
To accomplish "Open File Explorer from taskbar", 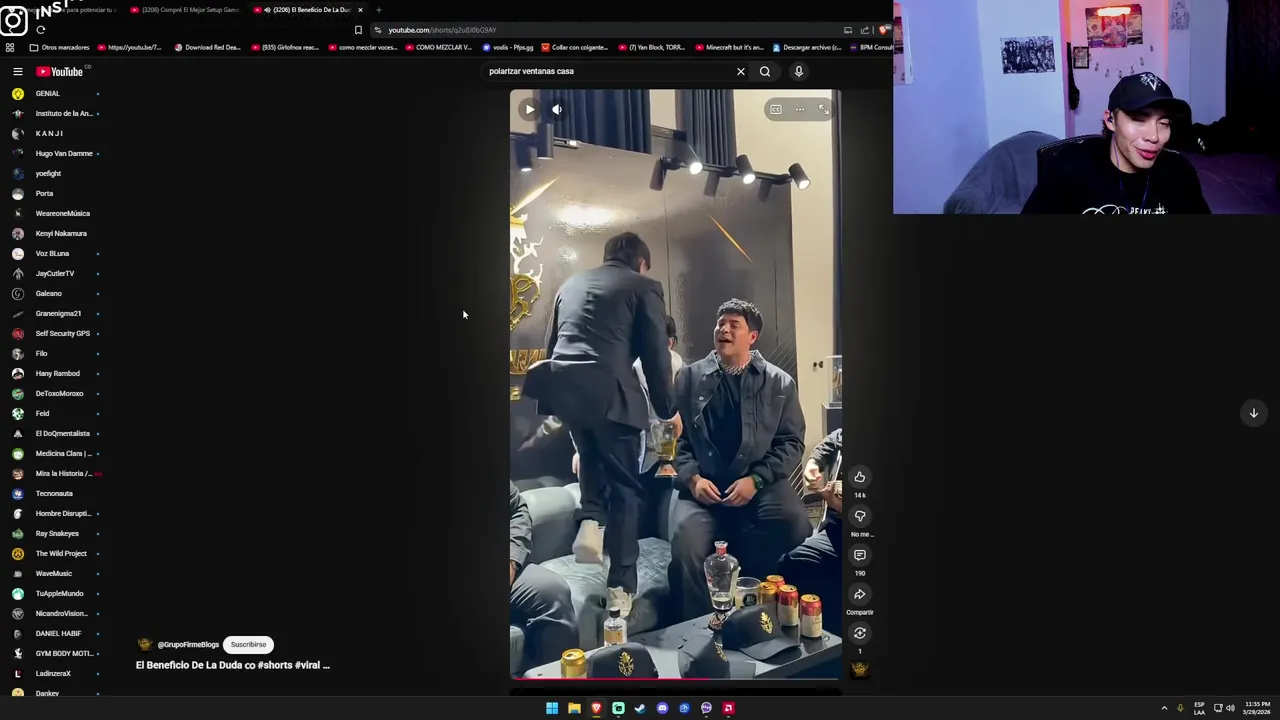I will pyautogui.click(x=574, y=708).
